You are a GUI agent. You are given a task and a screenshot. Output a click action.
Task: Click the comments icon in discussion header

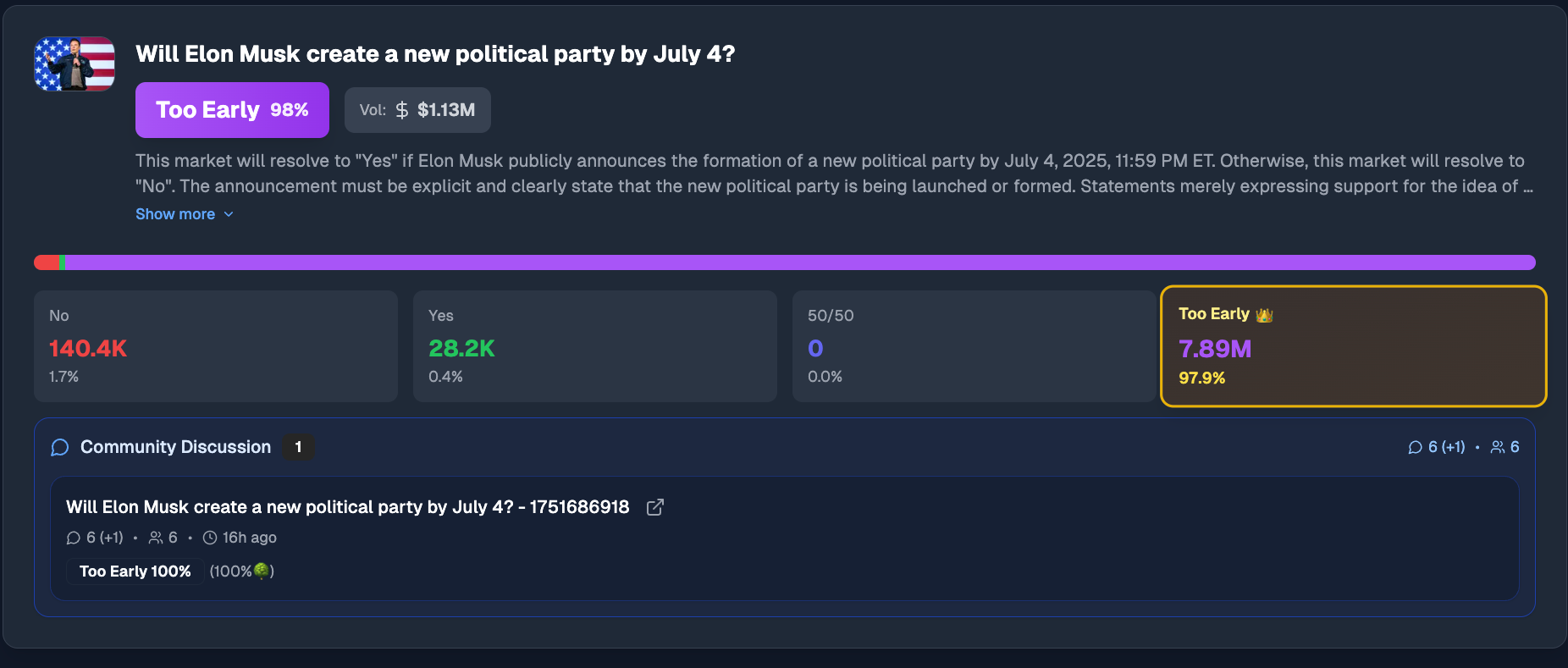(1415, 447)
